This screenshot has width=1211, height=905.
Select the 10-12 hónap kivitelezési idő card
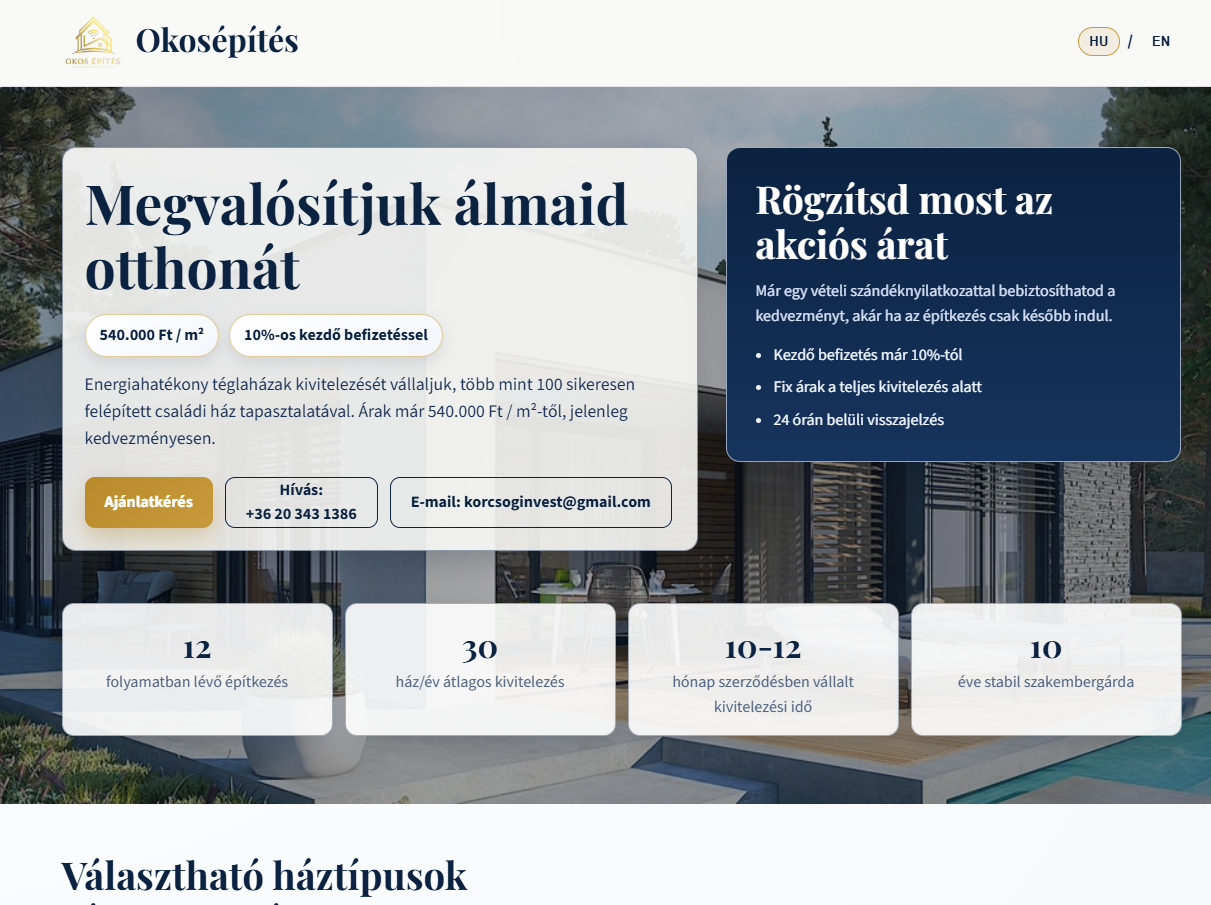(763, 668)
